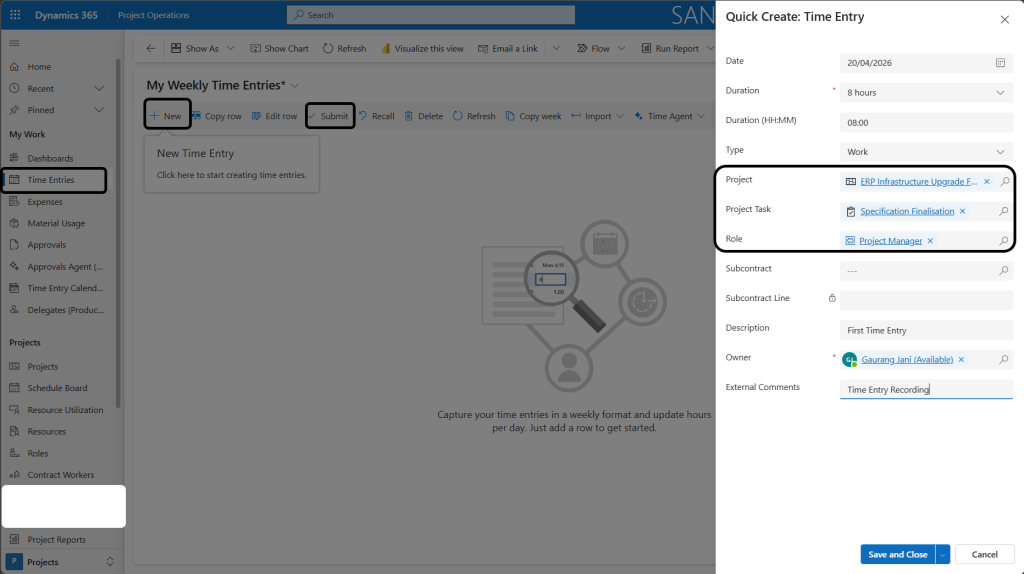Open the Dynamics 365 app launcher
The width and height of the screenshot is (1024, 574).
click(x=15, y=15)
